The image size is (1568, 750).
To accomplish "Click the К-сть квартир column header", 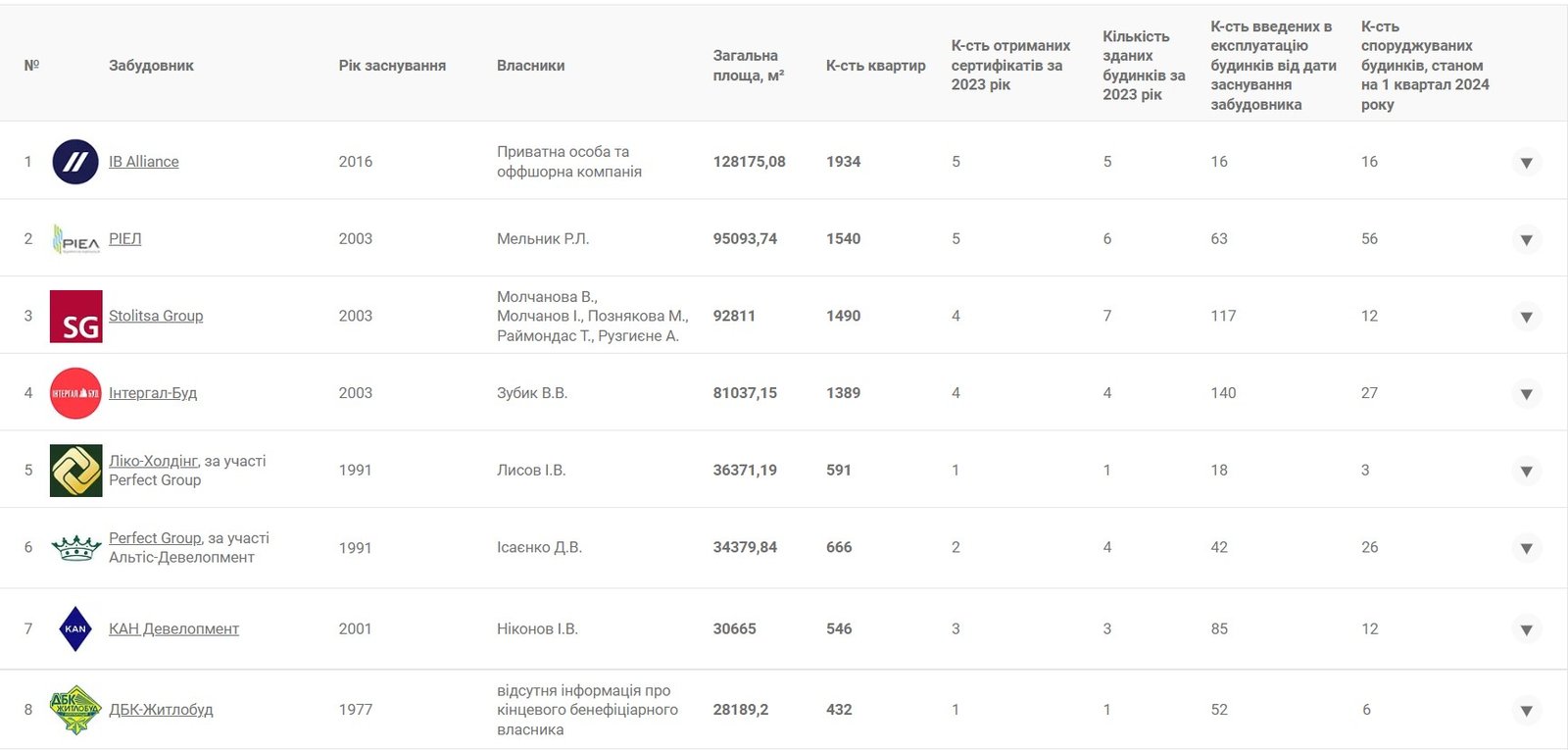I will [x=875, y=66].
